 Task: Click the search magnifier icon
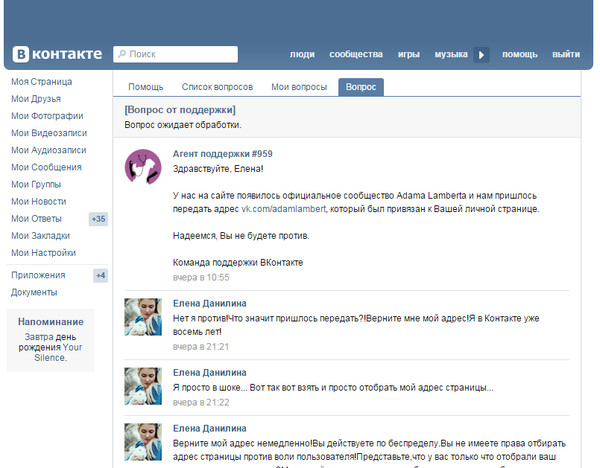pos(122,54)
